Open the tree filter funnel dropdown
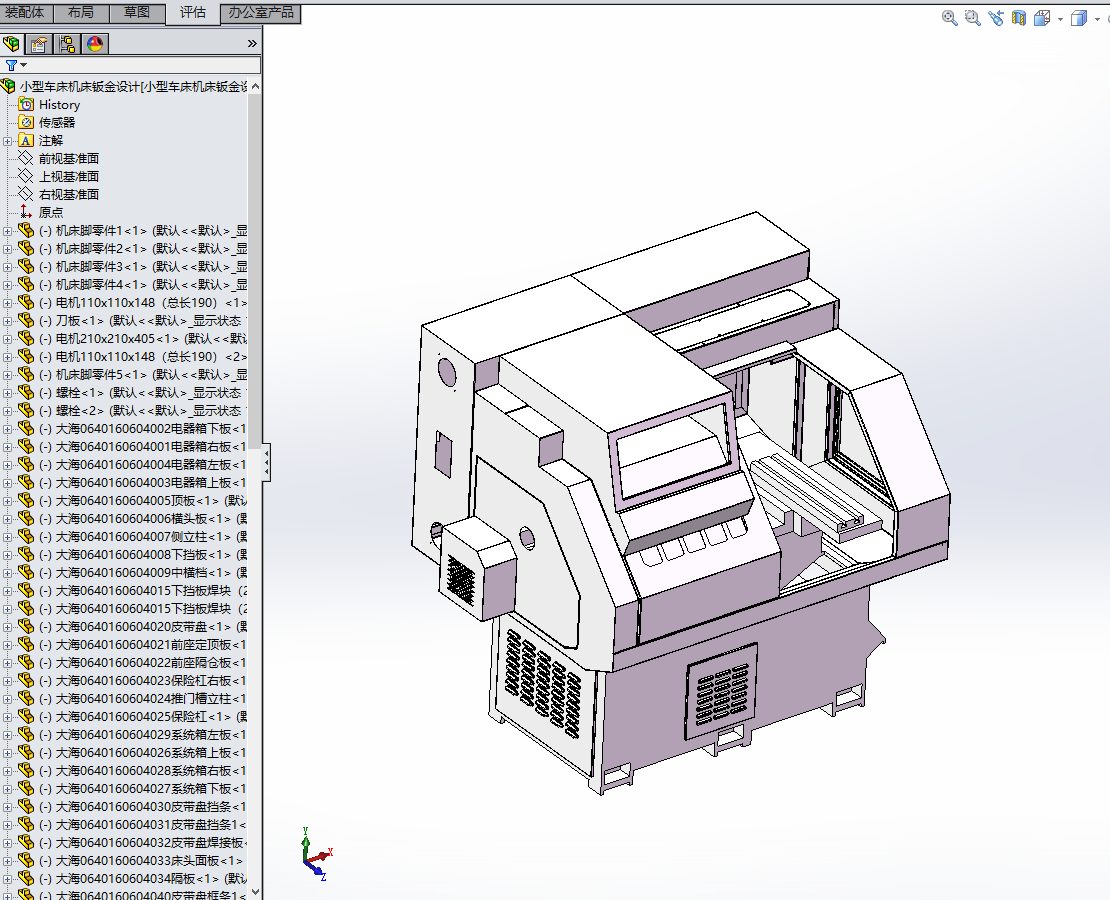 coord(16,65)
